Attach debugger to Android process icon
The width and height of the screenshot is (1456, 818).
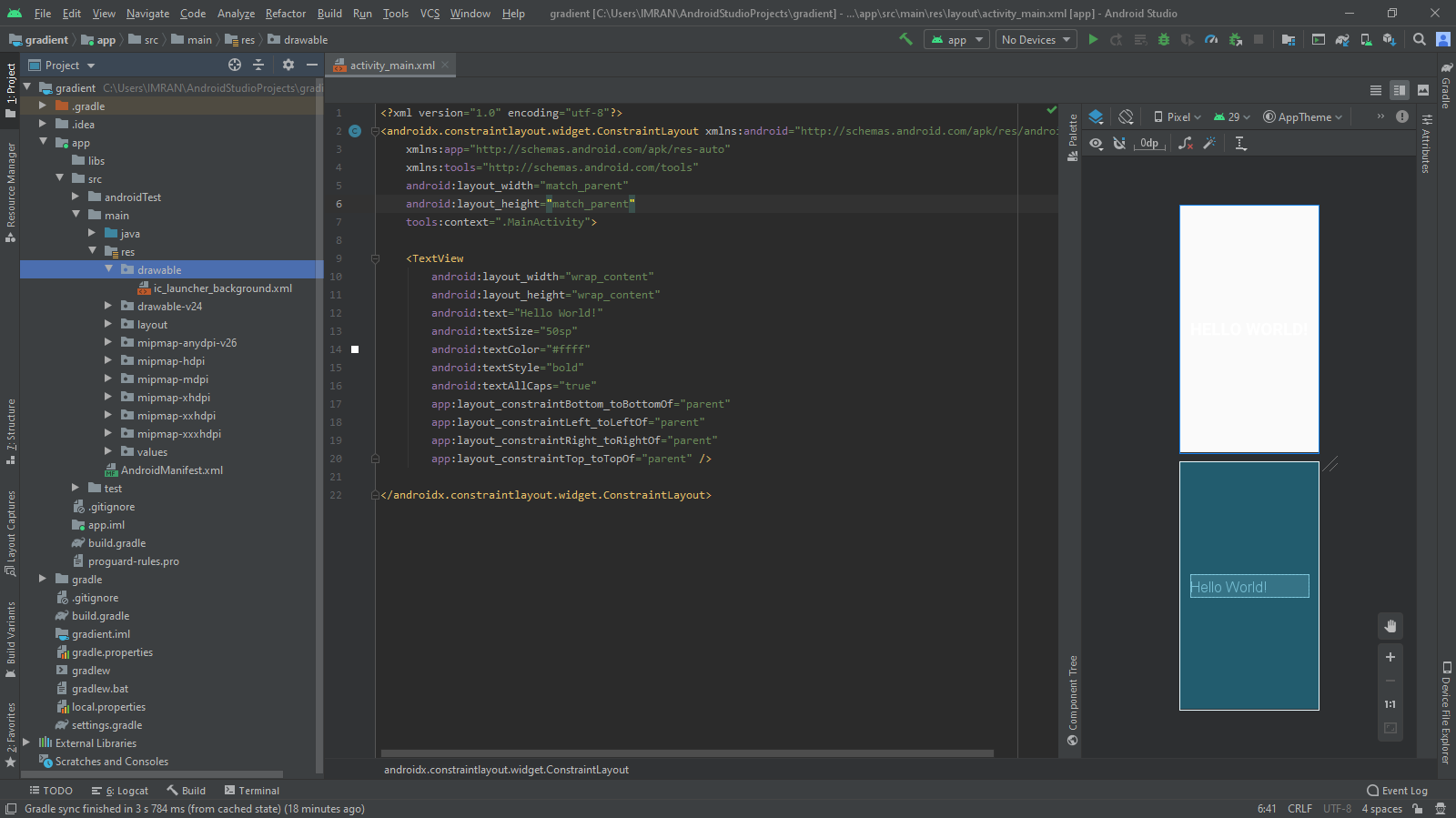1235,39
